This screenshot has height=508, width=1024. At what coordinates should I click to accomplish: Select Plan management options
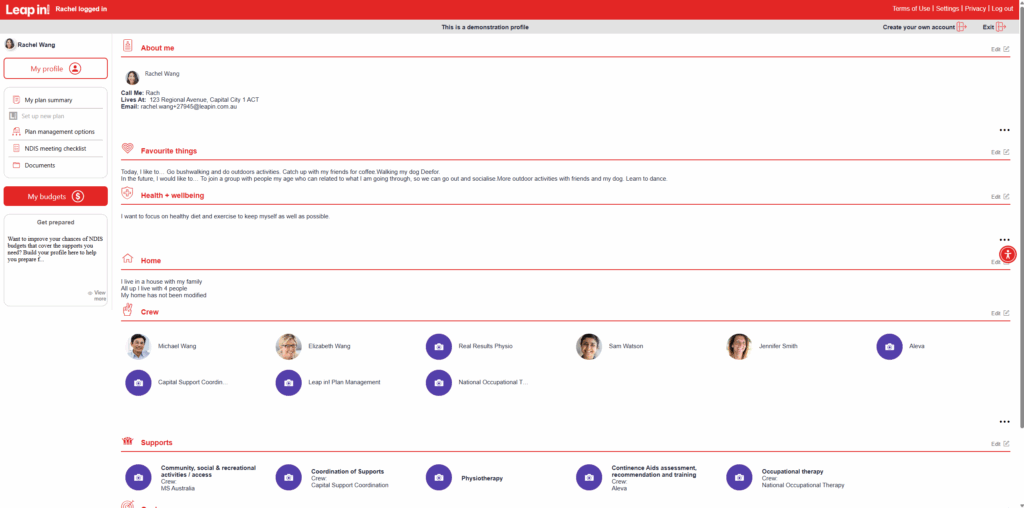tap(59, 132)
